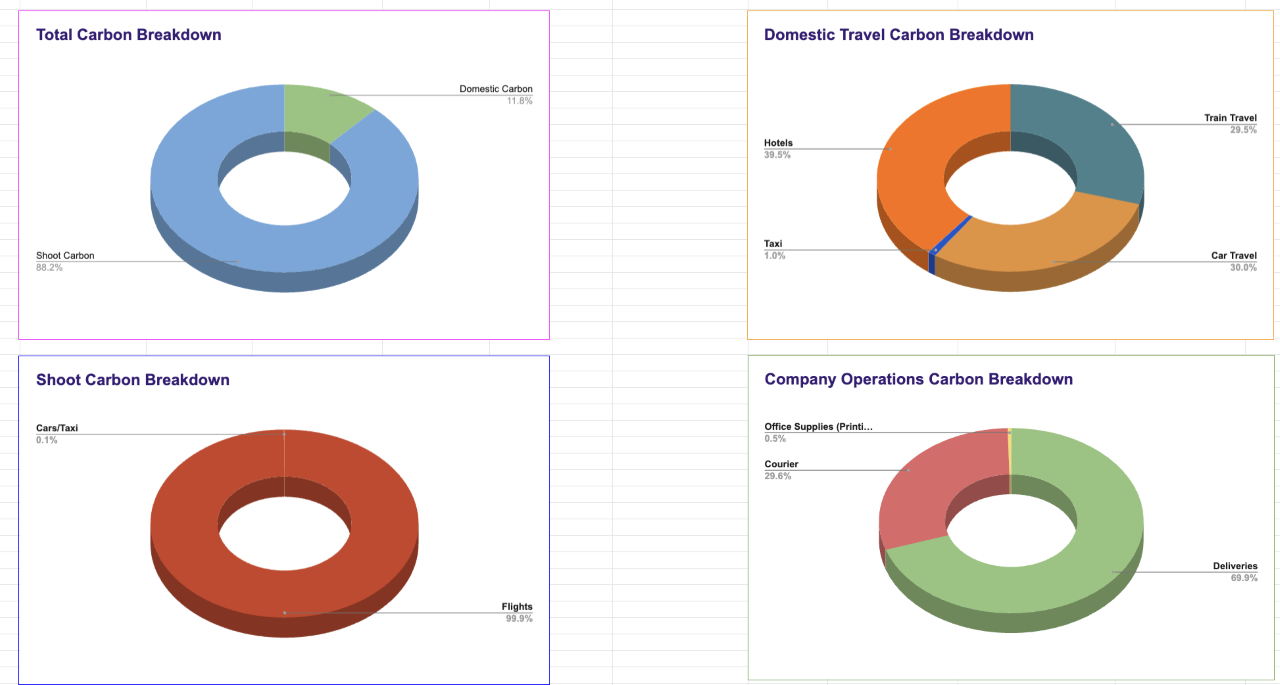Select the Taxi 1.0% data label
This screenshot has width=1280, height=685.
pos(774,249)
